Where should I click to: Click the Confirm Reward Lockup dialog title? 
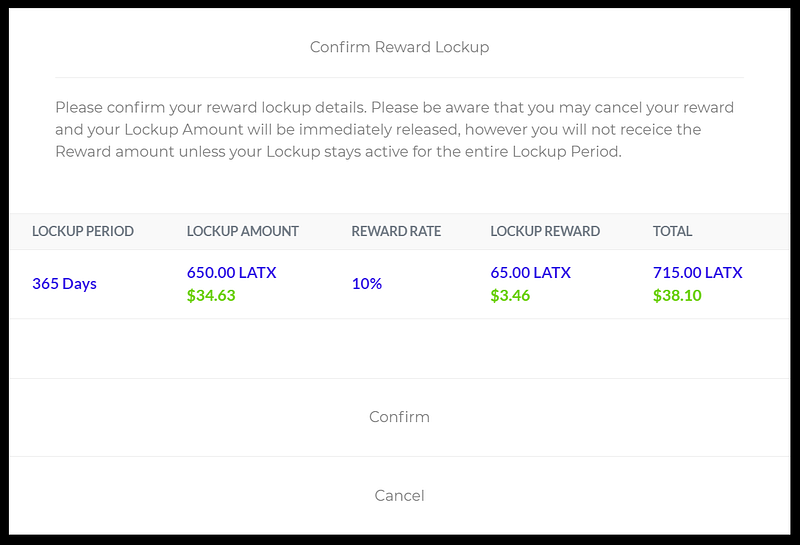pos(399,47)
